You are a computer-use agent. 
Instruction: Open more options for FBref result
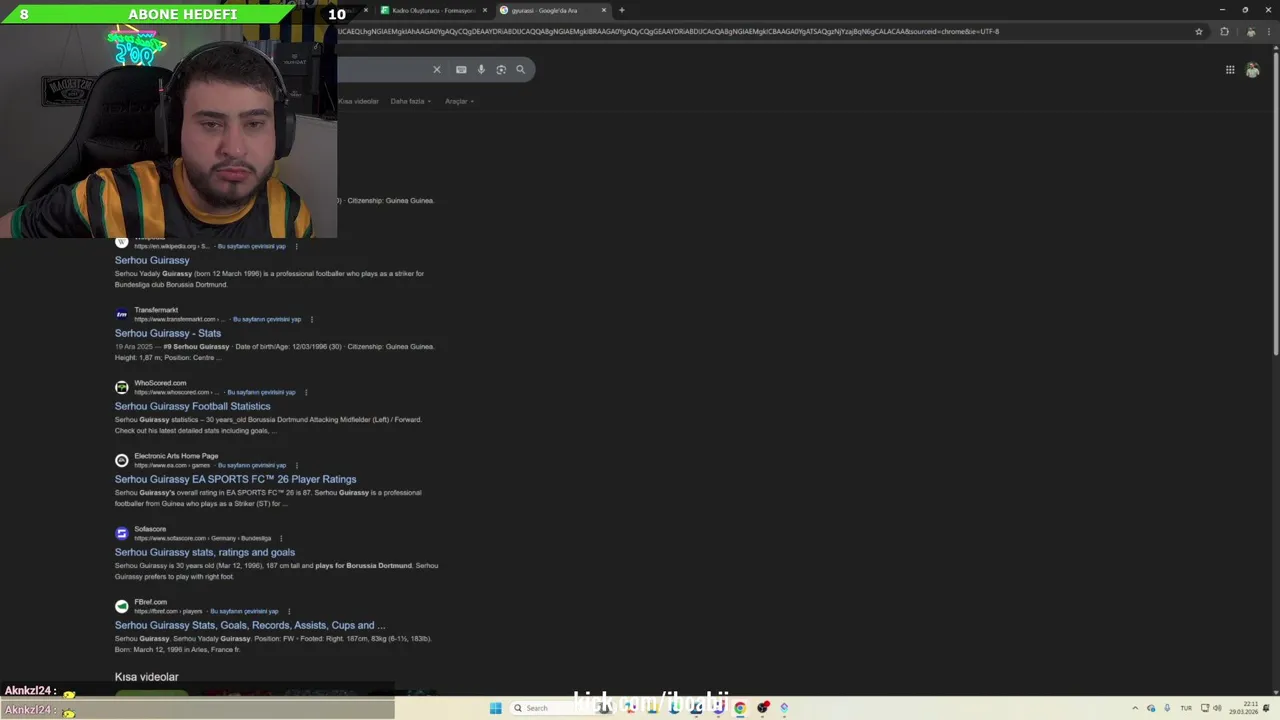tap(289, 611)
